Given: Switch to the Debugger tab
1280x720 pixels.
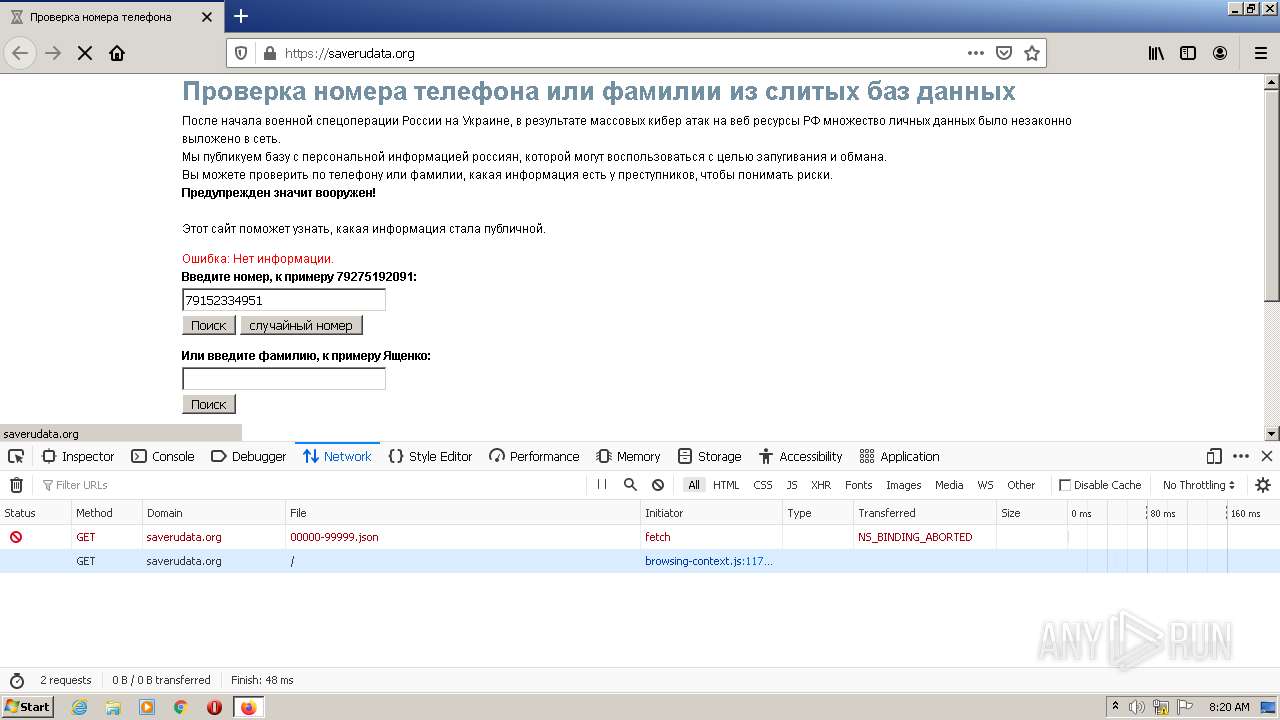Looking at the screenshot, I should [x=249, y=456].
